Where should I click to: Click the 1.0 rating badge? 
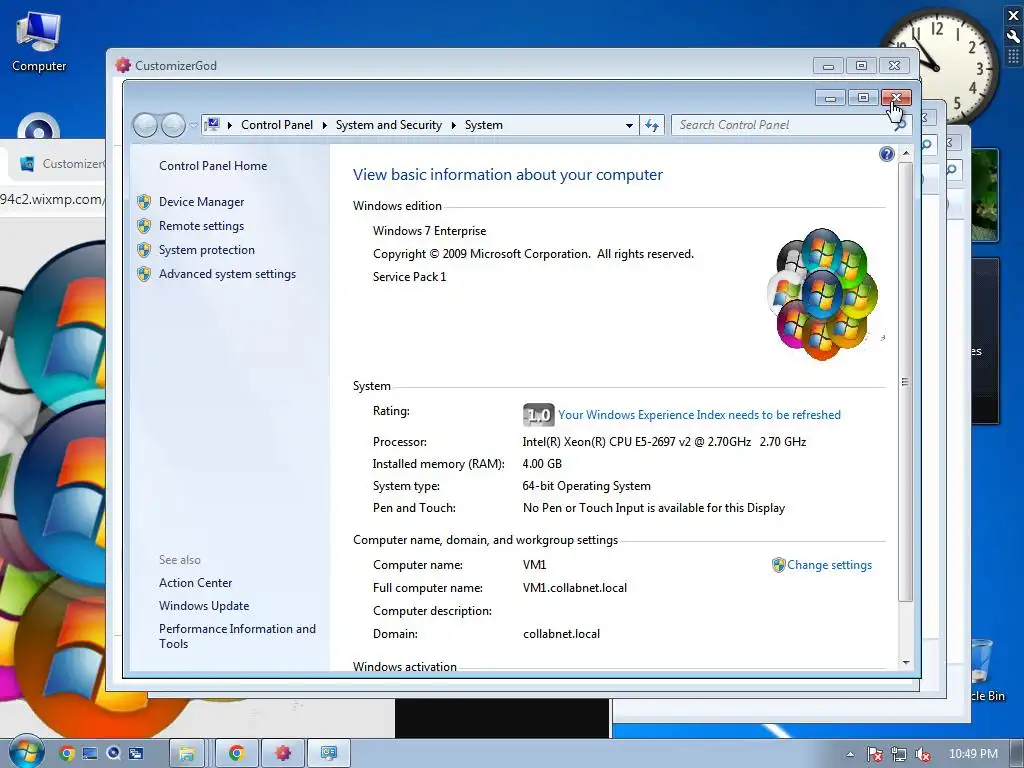point(538,415)
